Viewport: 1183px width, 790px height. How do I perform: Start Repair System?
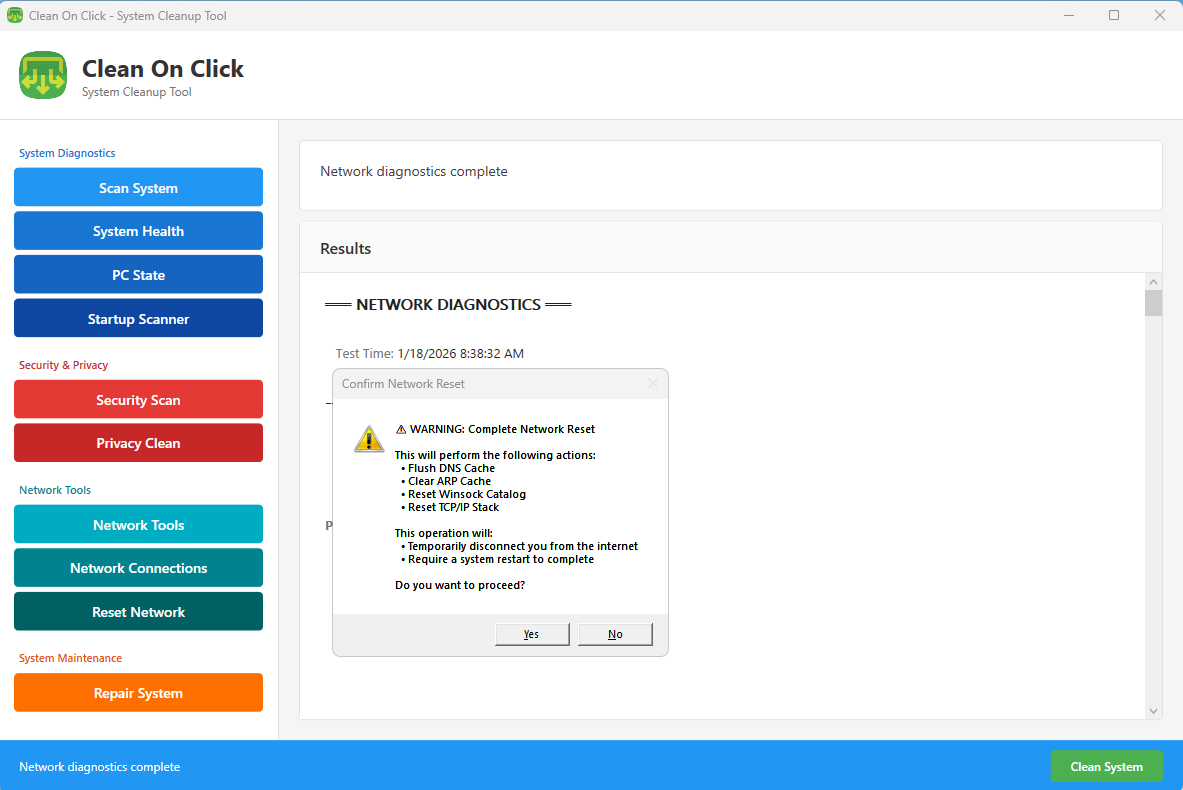click(138, 693)
